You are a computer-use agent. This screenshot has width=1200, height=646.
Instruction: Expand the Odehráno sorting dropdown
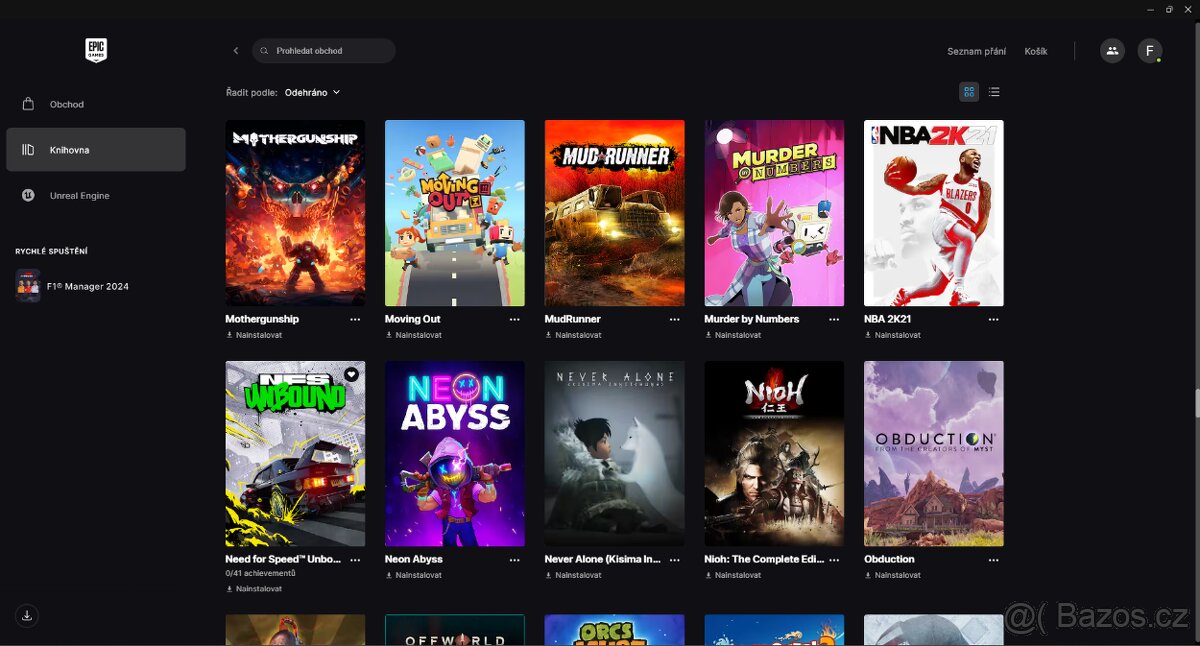tap(313, 92)
